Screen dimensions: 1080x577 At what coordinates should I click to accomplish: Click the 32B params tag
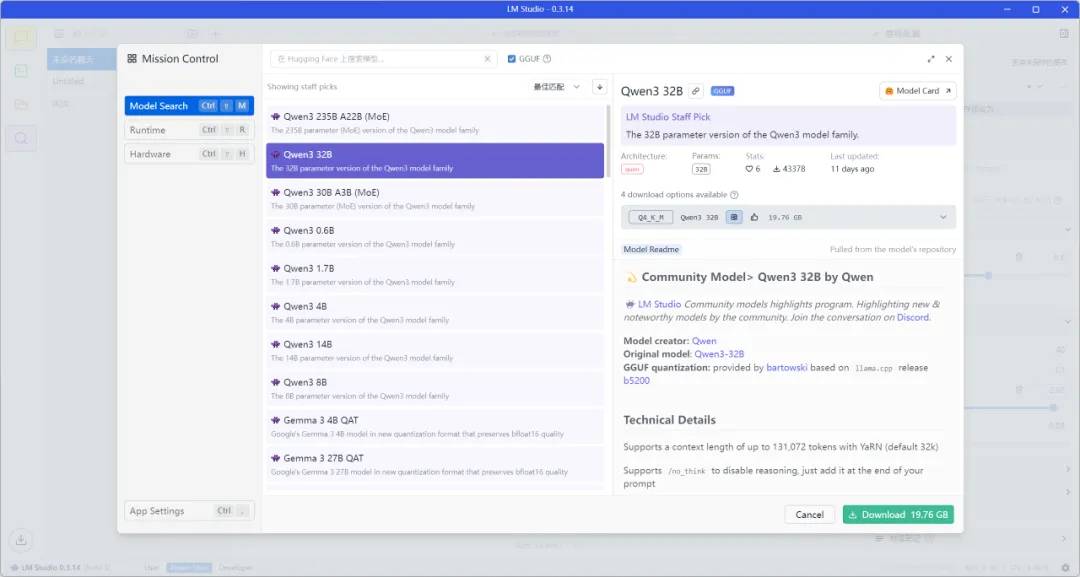701,169
